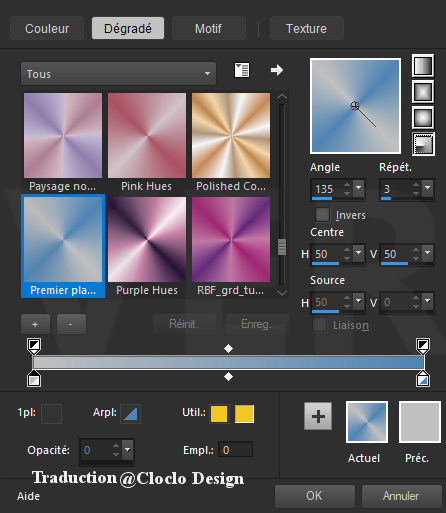The height and width of the screenshot is (513, 446).
Task: Enable the Invers checkbox
Action: tap(322, 214)
